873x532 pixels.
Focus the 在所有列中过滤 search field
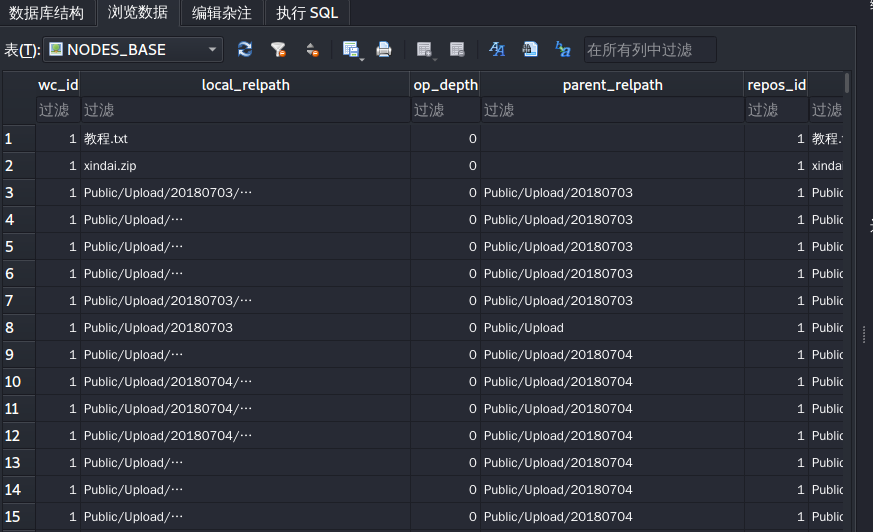pyautogui.click(x=650, y=50)
